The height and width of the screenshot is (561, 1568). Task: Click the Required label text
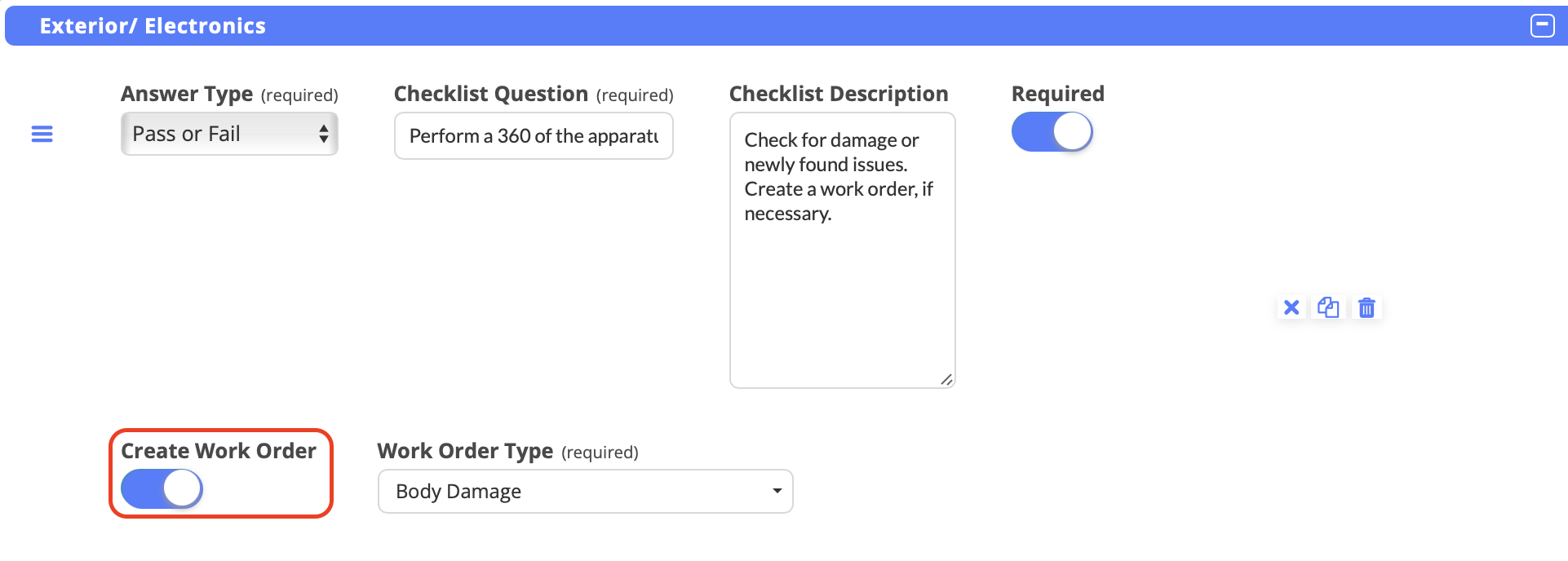(x=1057, y=94)
